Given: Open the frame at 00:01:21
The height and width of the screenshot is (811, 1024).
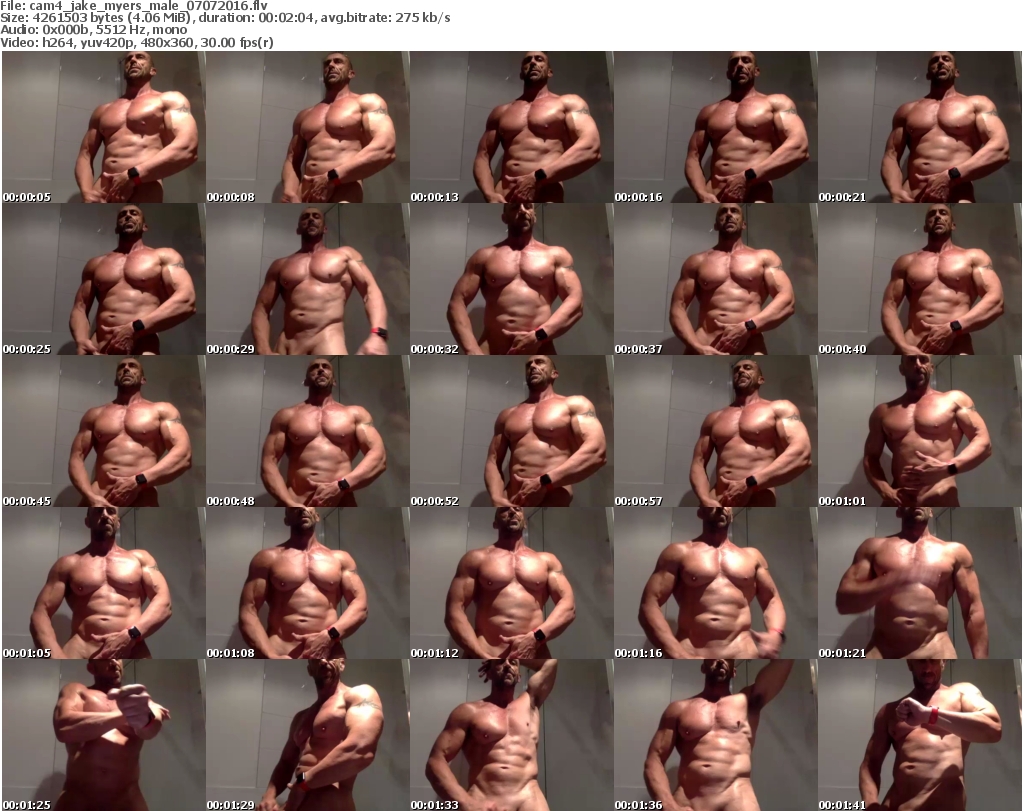Looking at the screenshot, I should [920, 583].
